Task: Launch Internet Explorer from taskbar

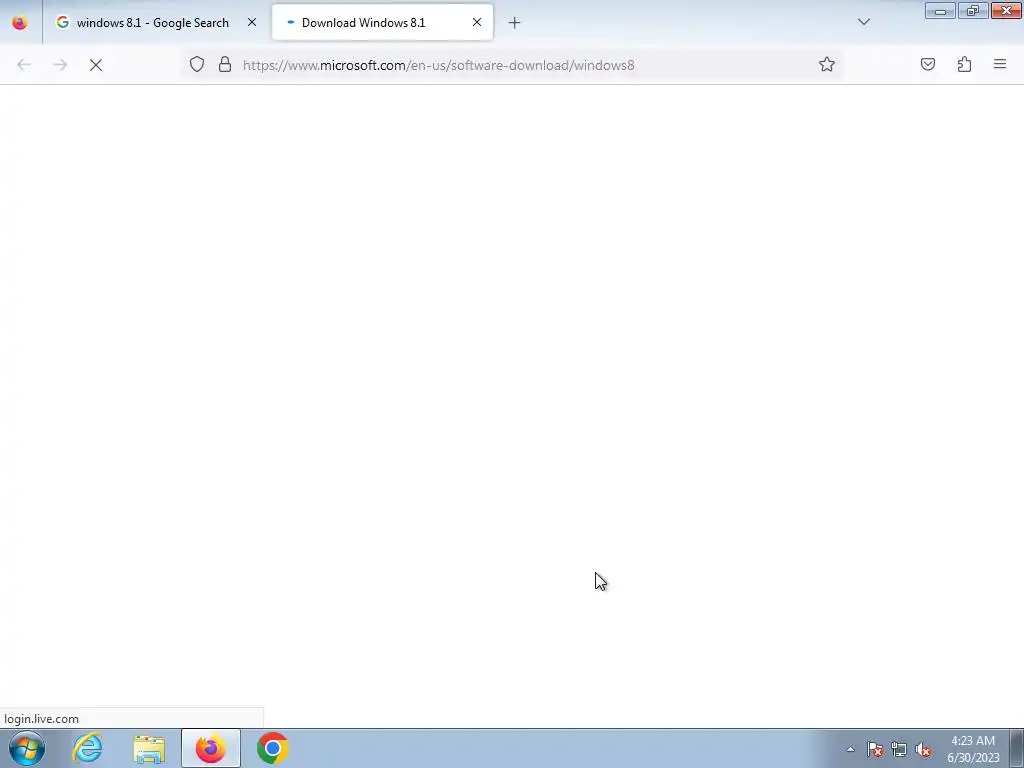Action: coord(87,748)
